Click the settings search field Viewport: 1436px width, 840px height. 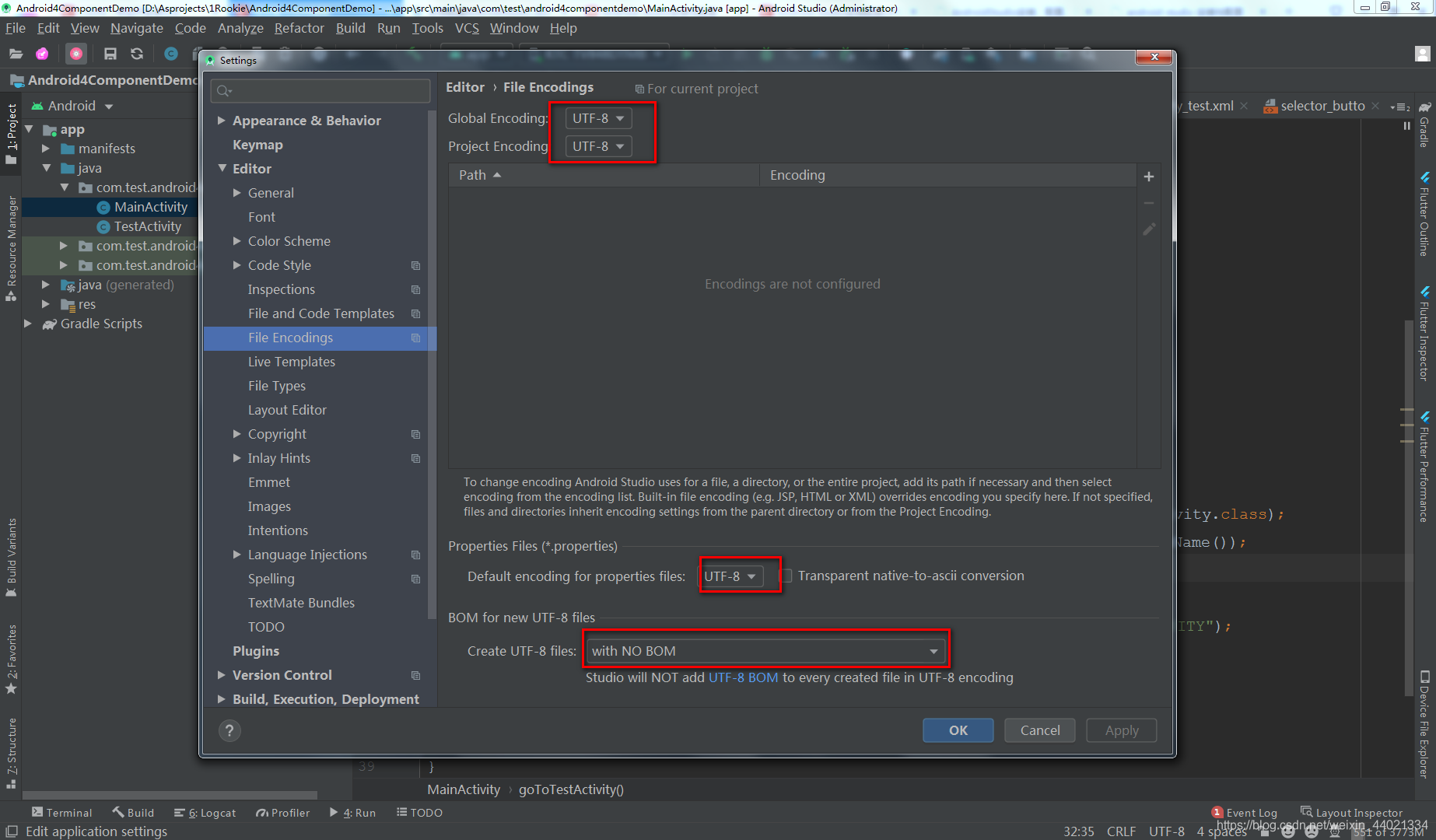coord(320,91)
